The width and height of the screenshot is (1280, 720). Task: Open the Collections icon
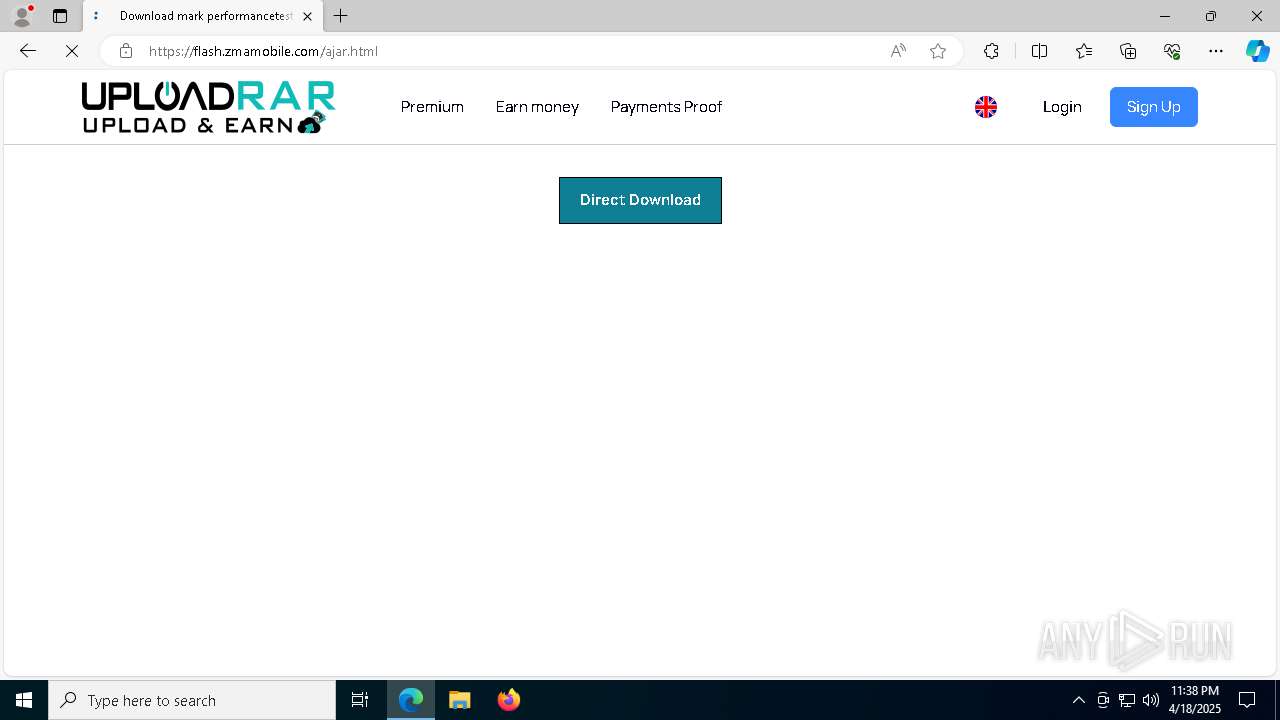tap(1128, 51)
